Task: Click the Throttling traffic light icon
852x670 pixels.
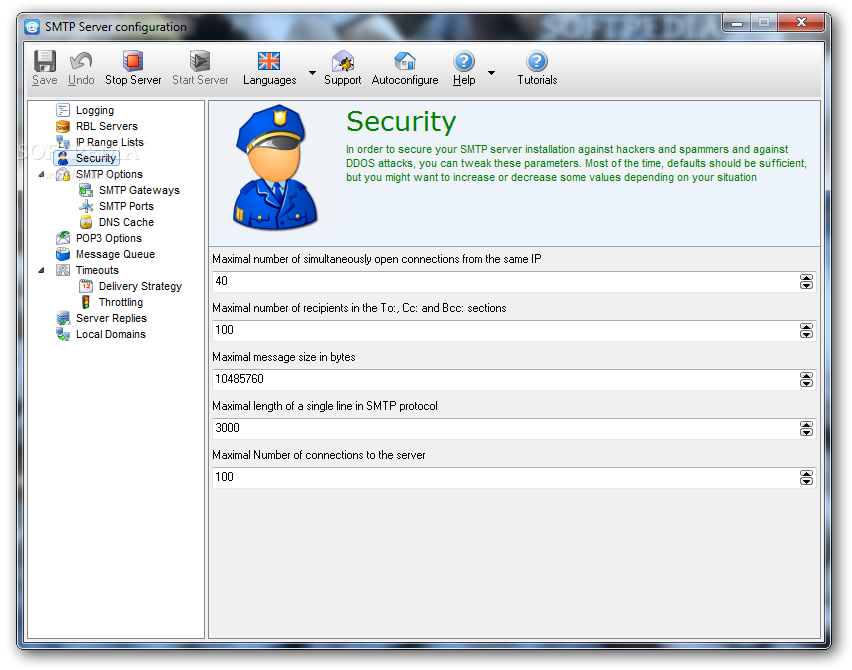Action: tap(86, 302)
